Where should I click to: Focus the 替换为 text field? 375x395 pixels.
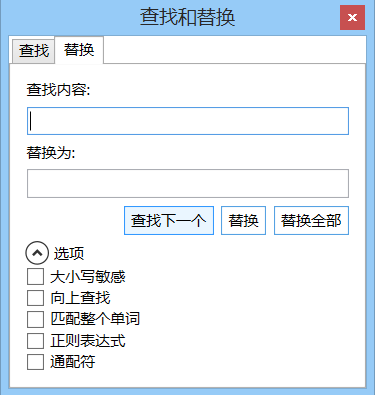click(x=188, y=183)
